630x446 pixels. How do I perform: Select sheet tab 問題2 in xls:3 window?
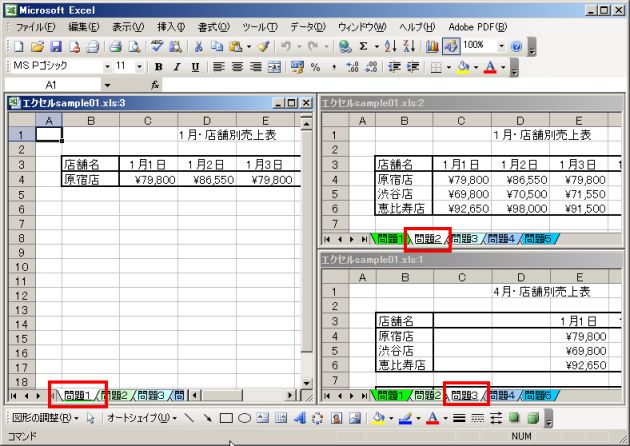click(x=115, y=396)
